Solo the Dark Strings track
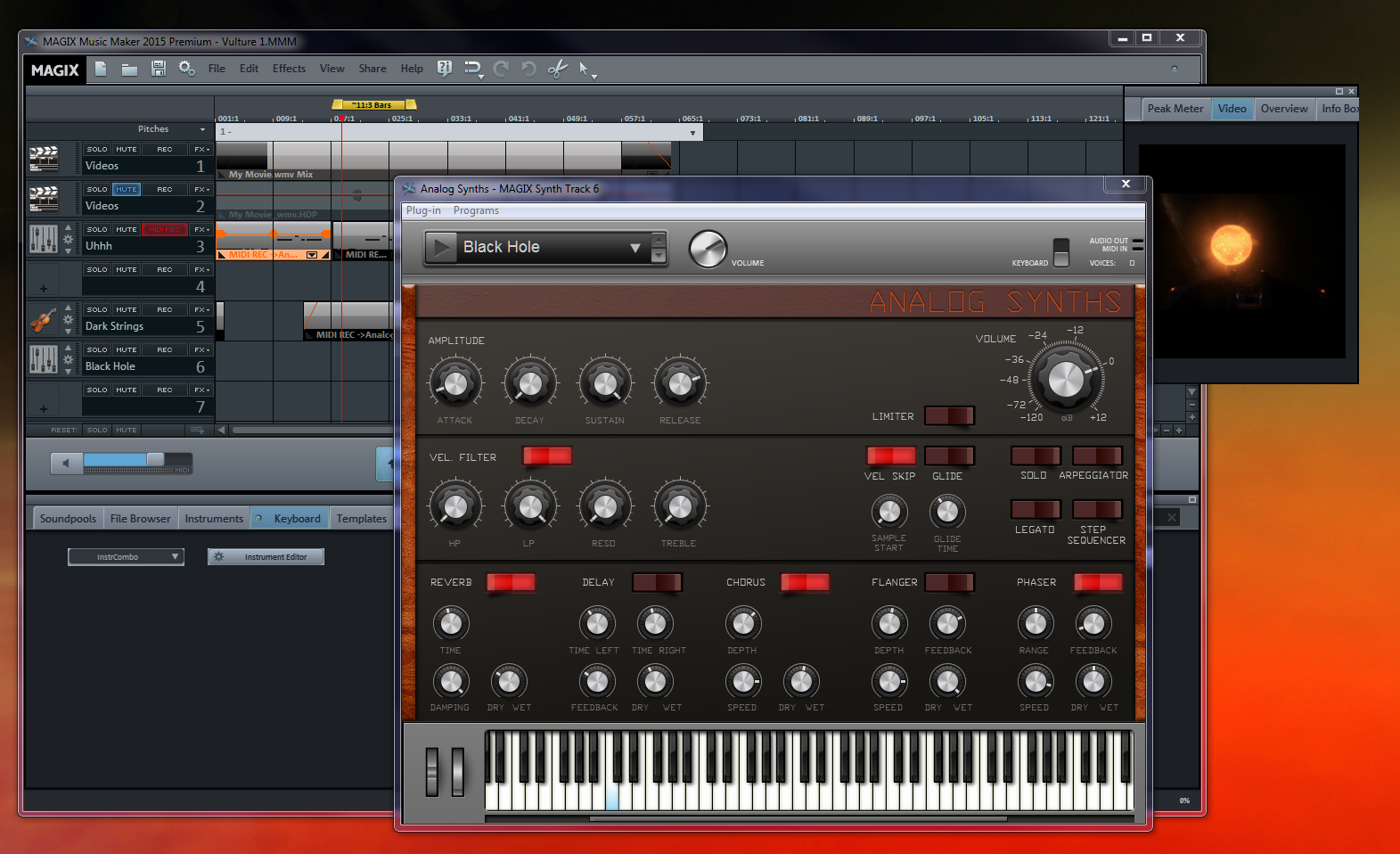 point(97,310)
